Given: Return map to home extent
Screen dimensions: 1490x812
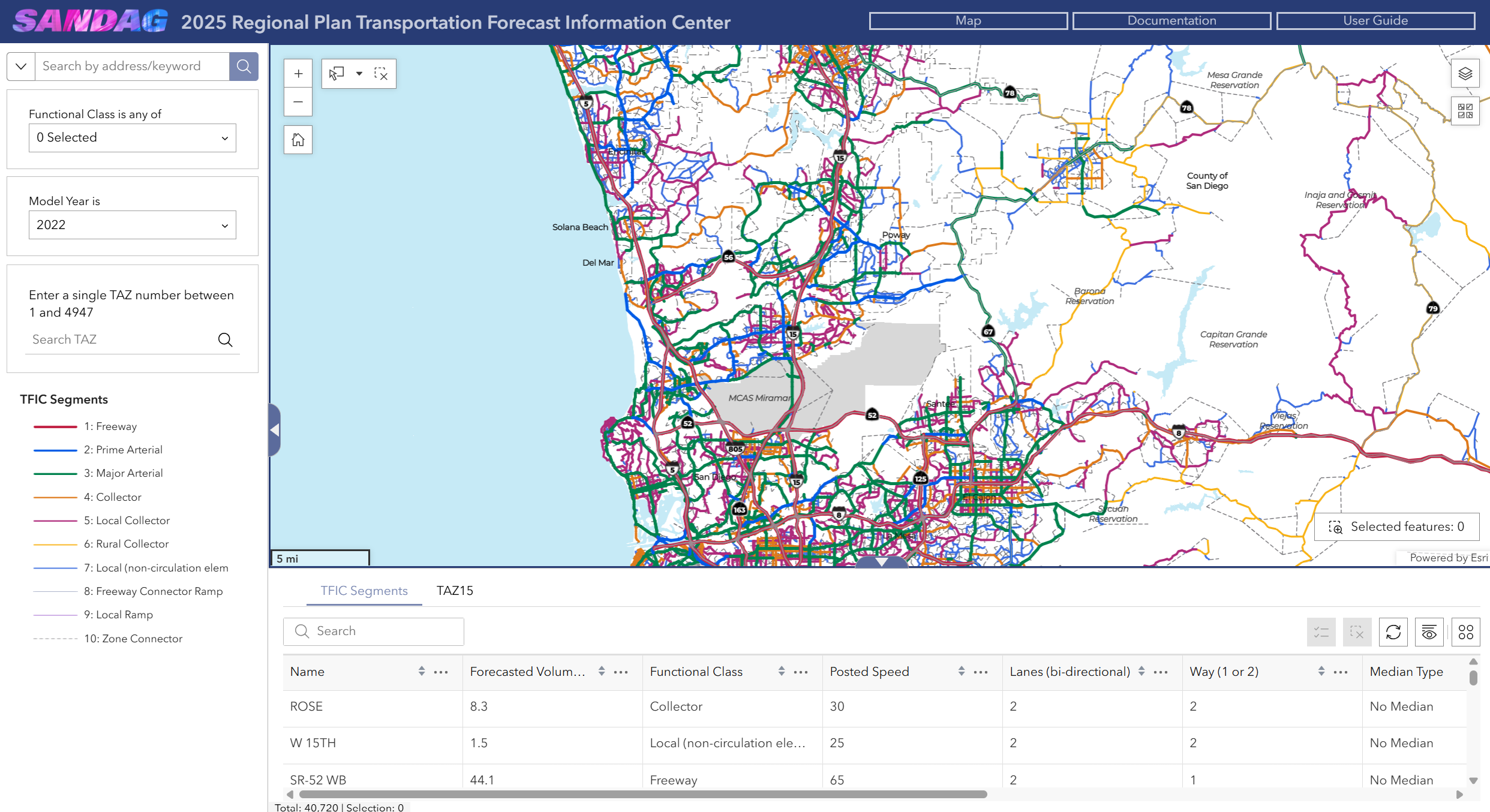Looking at the screenshot, I should [x=298, y=140].
